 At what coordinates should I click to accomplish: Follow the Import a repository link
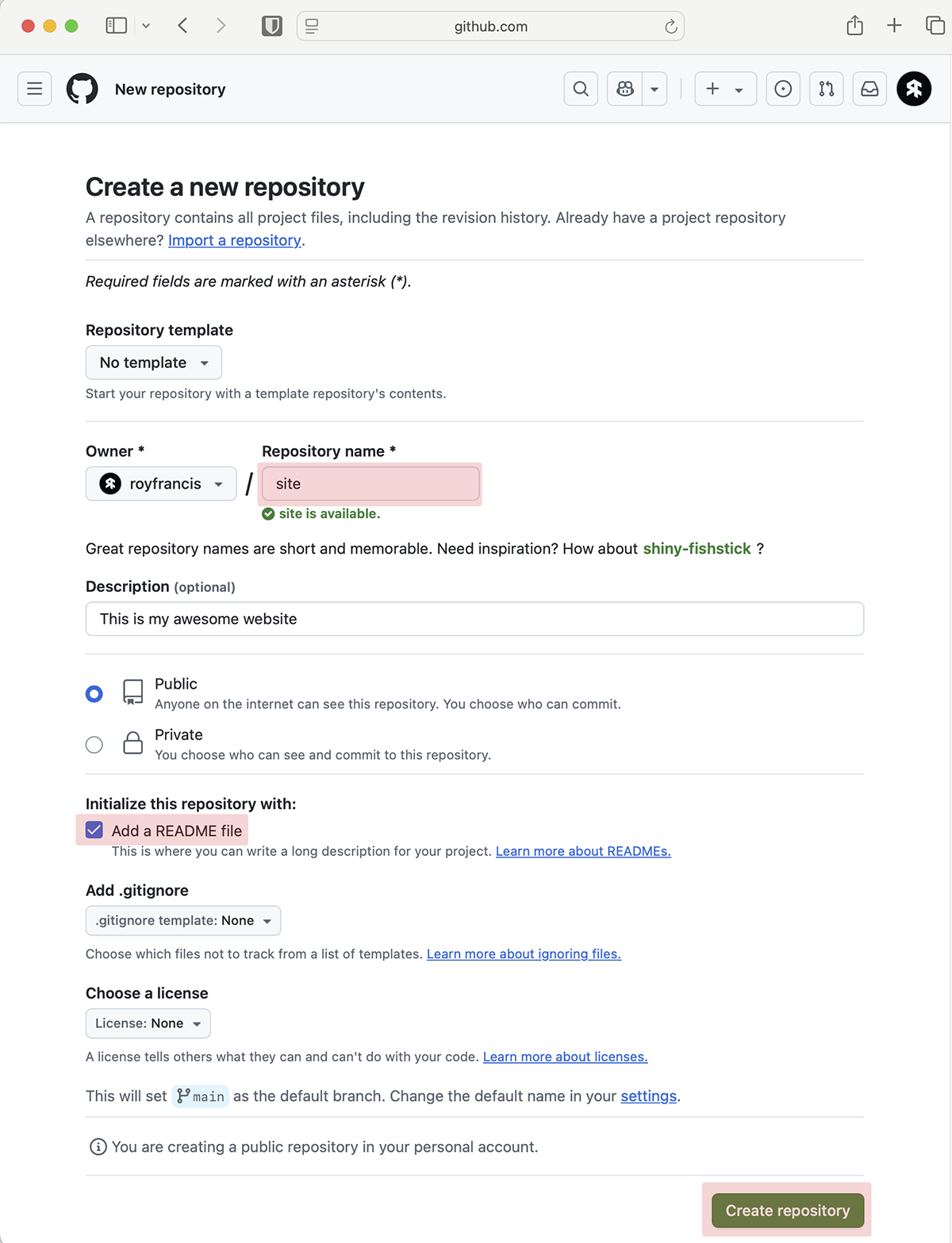(x=234, y=240)
